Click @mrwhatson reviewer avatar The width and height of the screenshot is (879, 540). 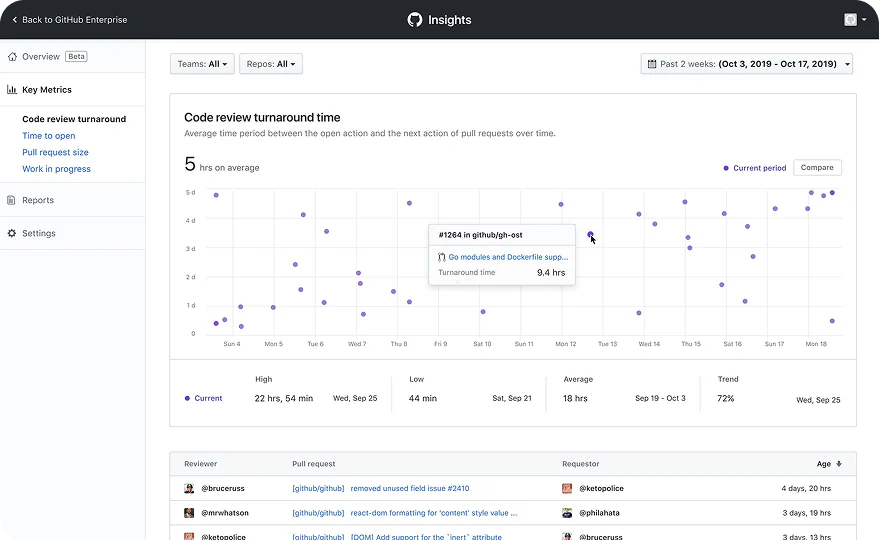189,513
